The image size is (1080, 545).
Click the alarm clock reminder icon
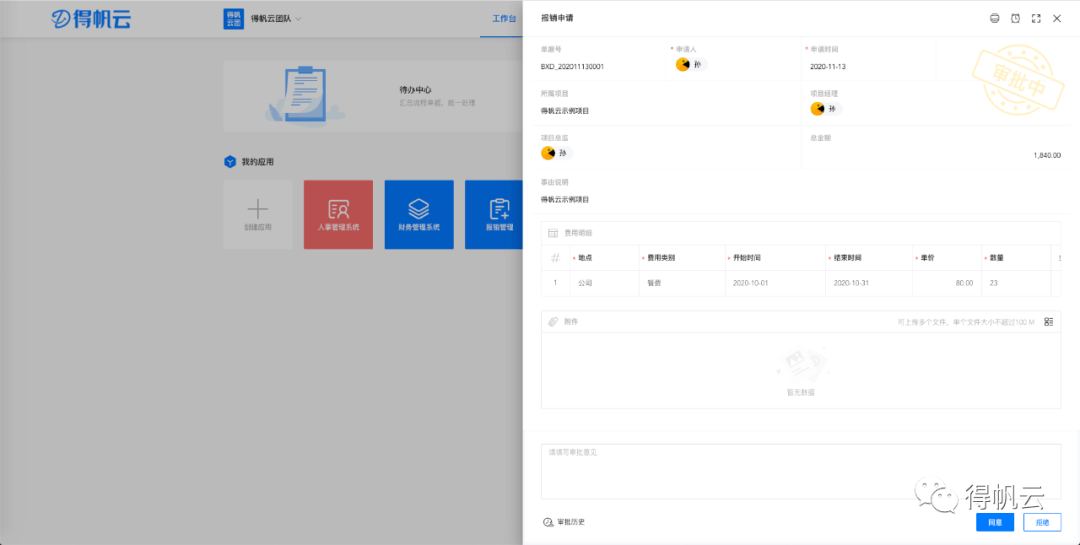click(x=1015, y=19)
